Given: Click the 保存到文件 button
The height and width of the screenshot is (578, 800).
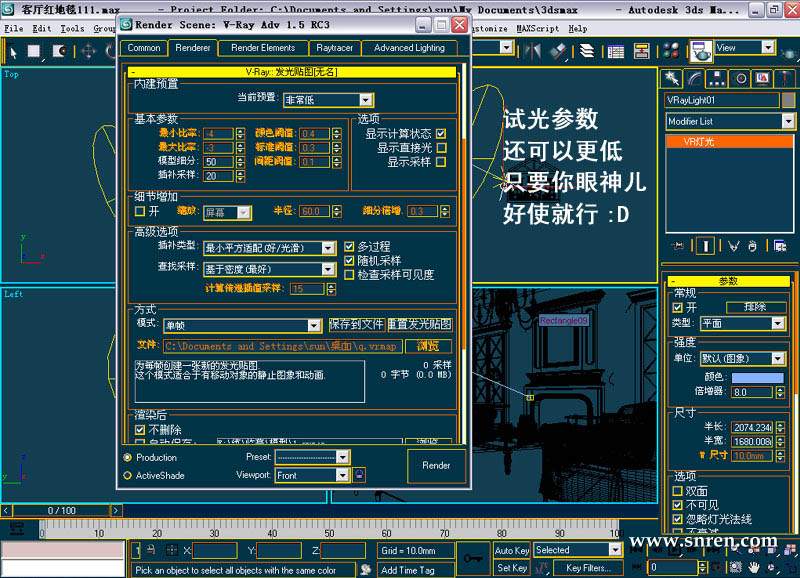Looking at the screenshot, I should pos(356,324).
